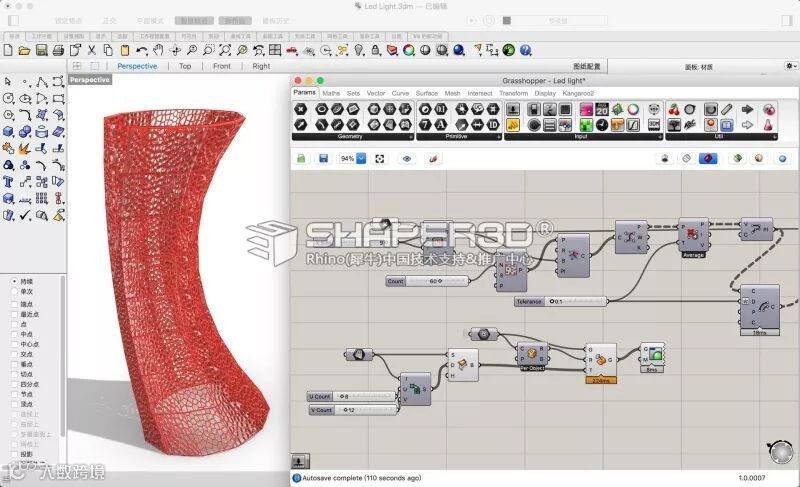Image resolution: width=800 pixels, height=487 pixels.
Task: Save Grasshopper definition with blue disk
Action: point(323,159)
